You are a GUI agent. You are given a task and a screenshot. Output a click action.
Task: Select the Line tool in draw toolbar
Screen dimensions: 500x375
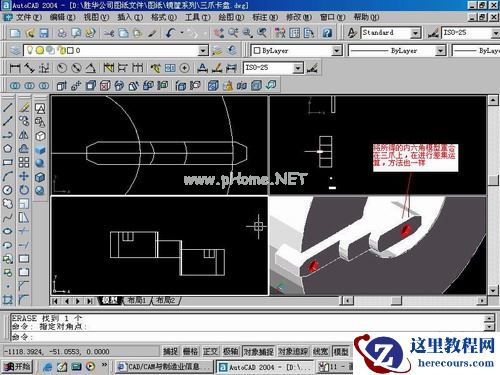click(8, 107)
